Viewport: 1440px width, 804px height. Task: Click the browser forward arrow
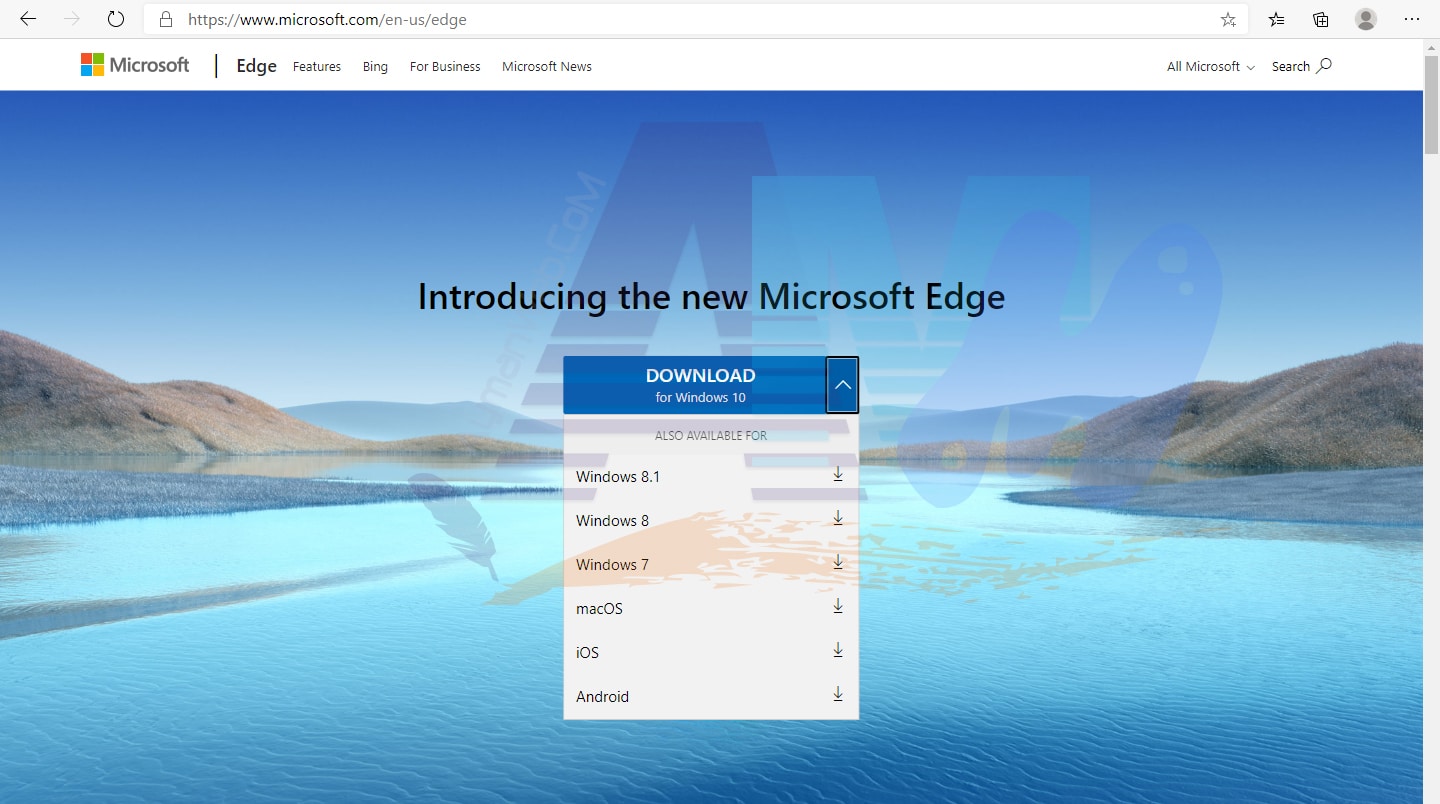pyautogui.click(x=72, y=19)
